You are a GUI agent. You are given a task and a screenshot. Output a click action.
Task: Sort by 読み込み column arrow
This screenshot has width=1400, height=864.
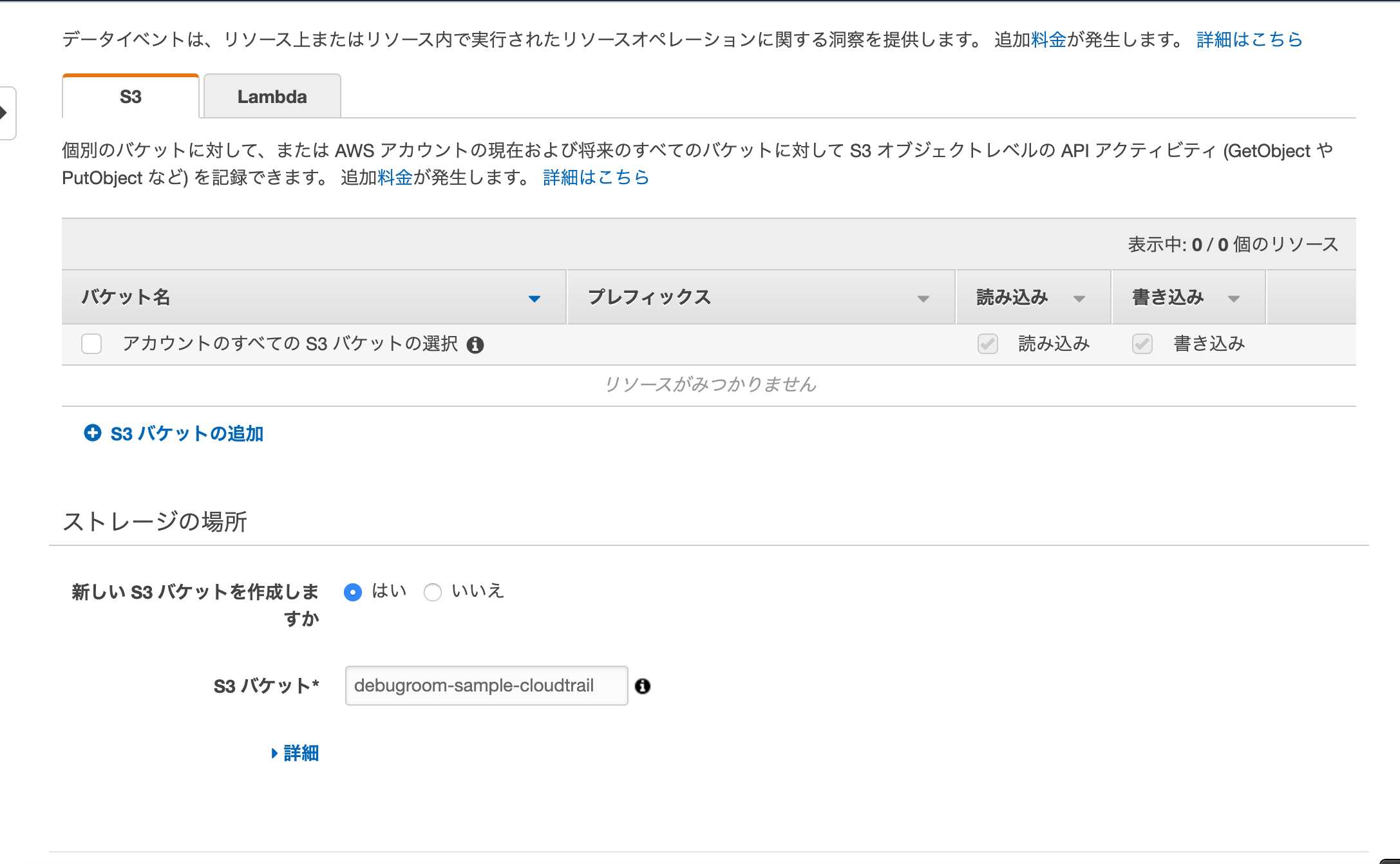(1079, 299)
